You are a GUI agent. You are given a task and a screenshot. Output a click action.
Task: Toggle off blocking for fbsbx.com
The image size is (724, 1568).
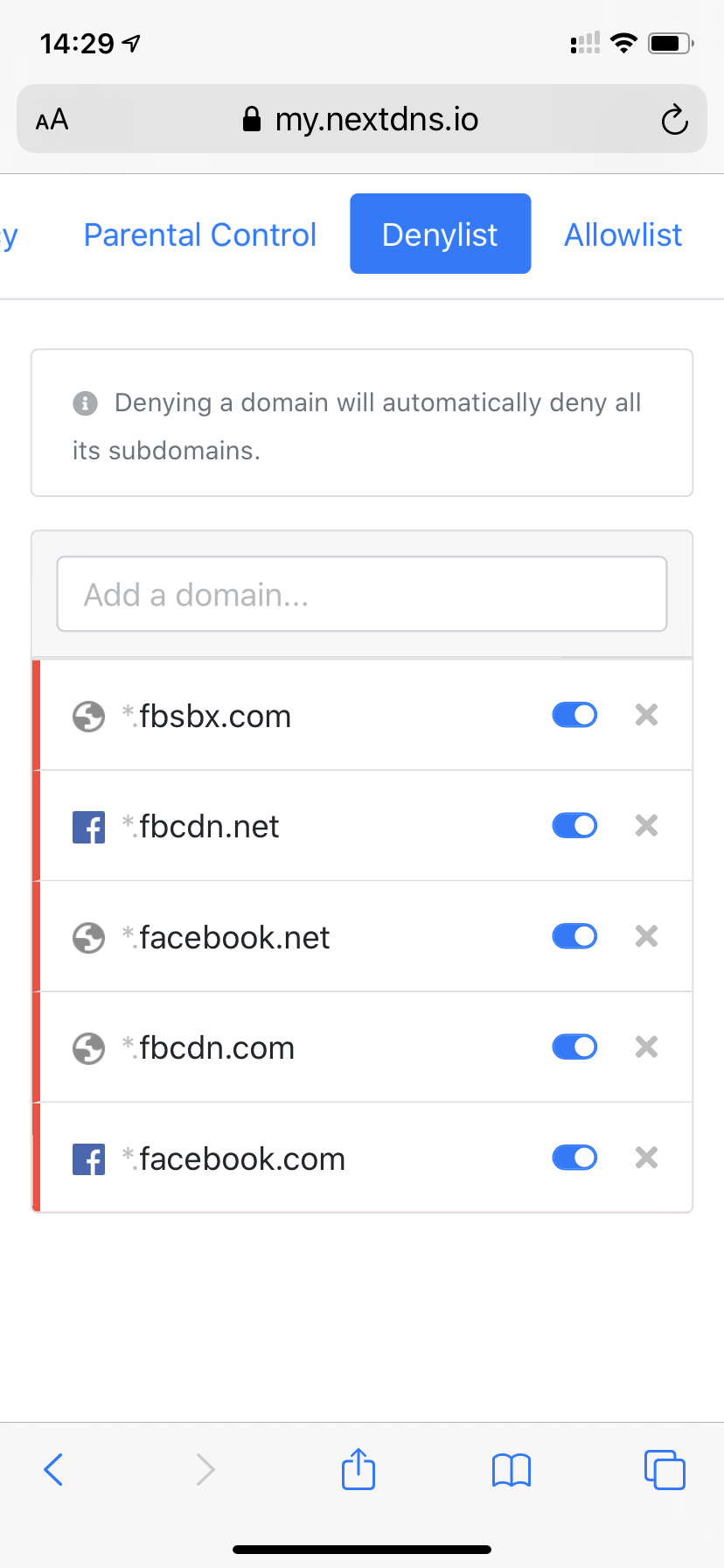tap(574, 715)
